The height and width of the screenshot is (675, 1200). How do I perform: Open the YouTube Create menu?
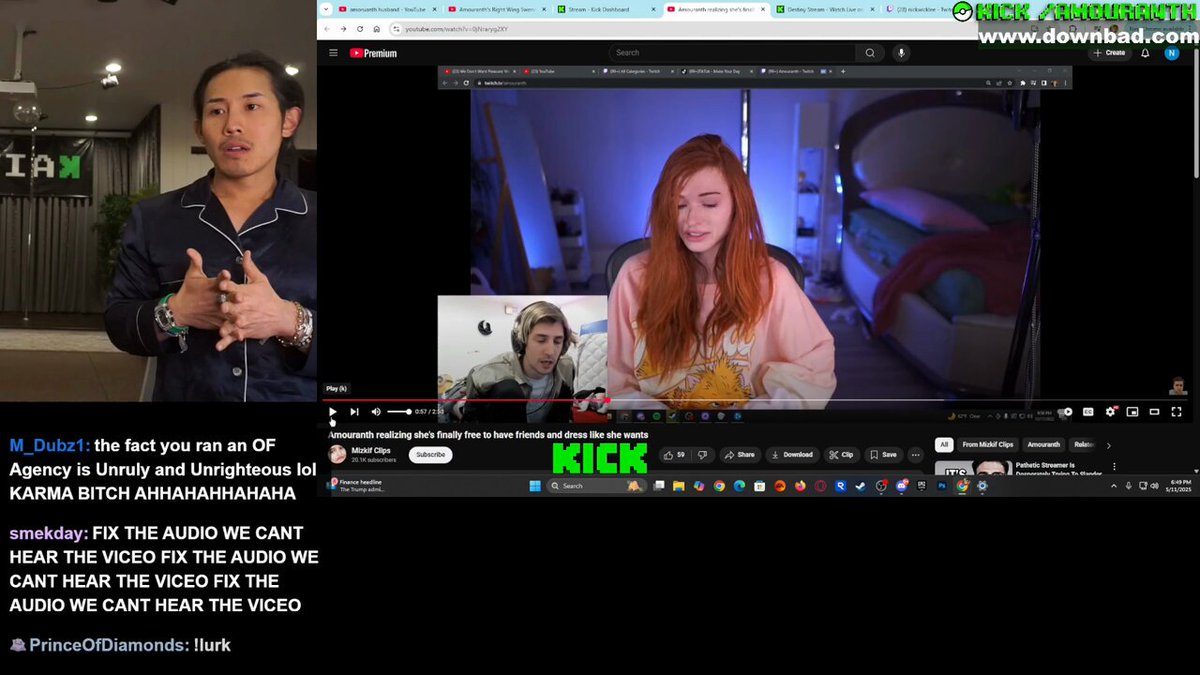[1110, 53]
